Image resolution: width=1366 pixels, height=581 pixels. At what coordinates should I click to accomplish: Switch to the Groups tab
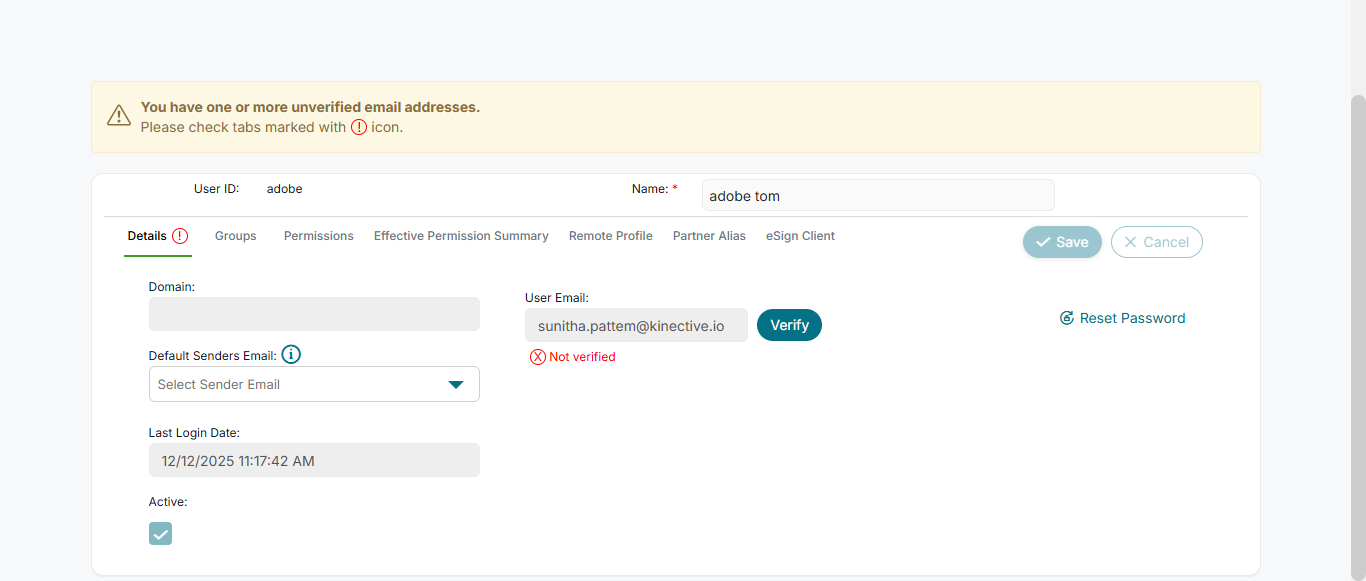(x=236, y=236)
